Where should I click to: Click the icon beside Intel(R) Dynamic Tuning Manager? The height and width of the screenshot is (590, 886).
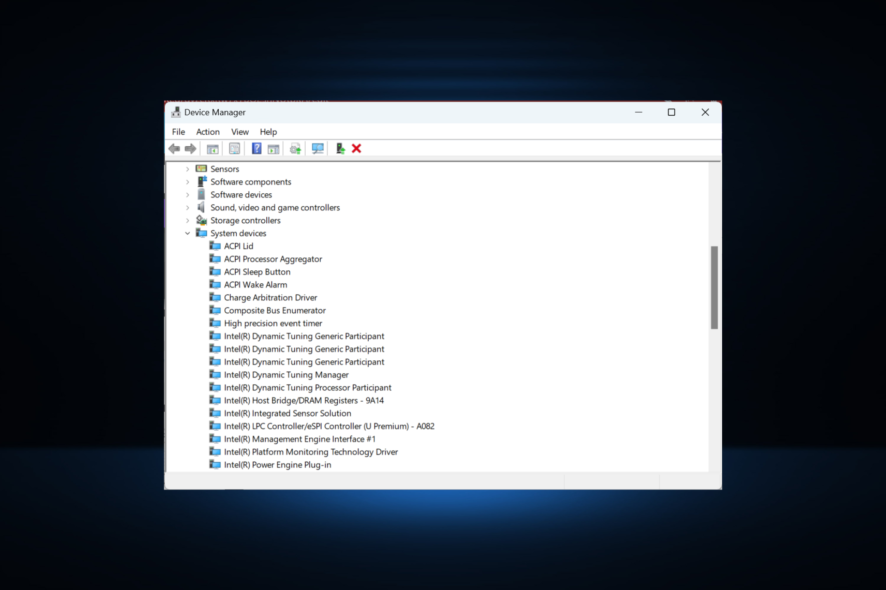click(215, 375)
